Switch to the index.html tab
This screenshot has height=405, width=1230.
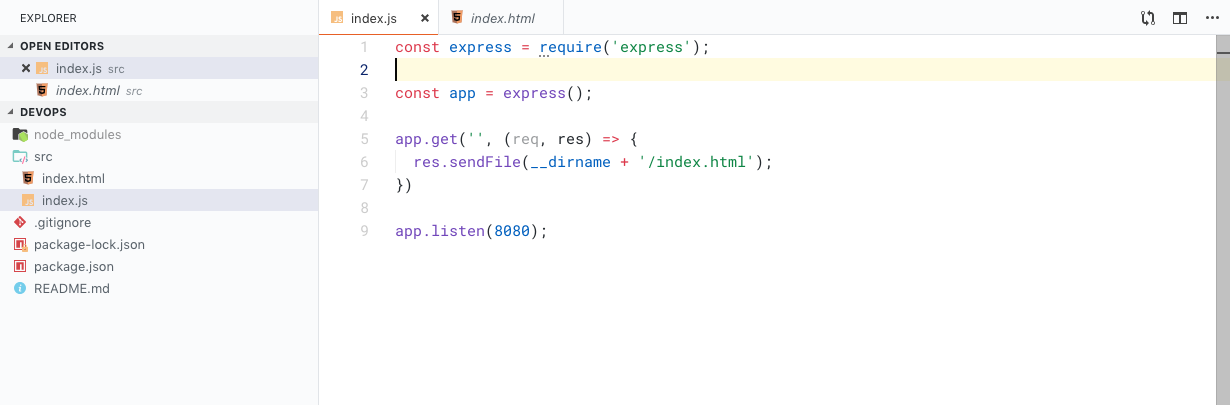[502, 18]
